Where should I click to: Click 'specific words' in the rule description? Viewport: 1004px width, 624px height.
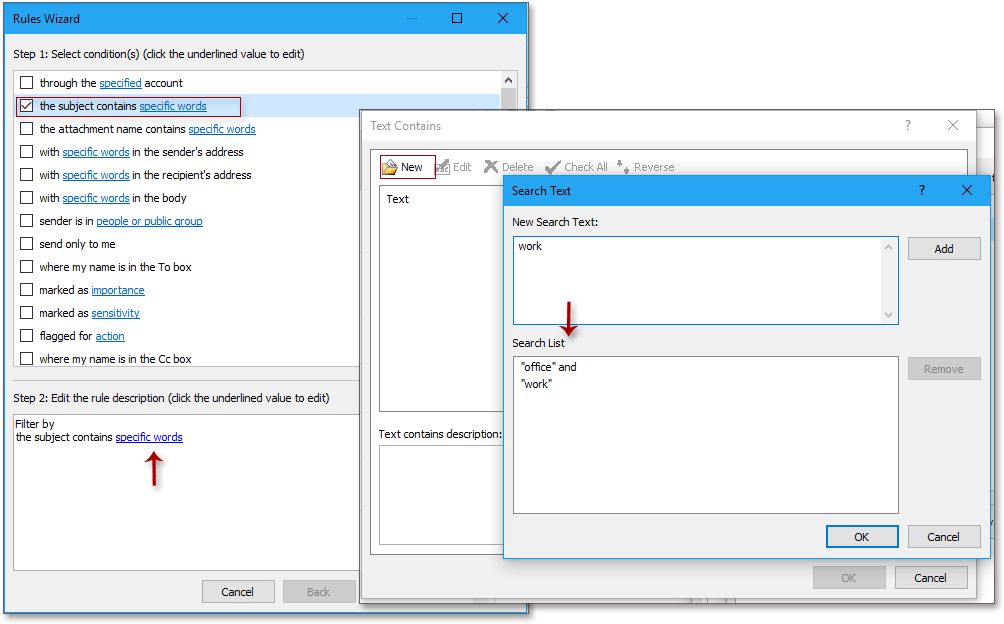point(148,437)
